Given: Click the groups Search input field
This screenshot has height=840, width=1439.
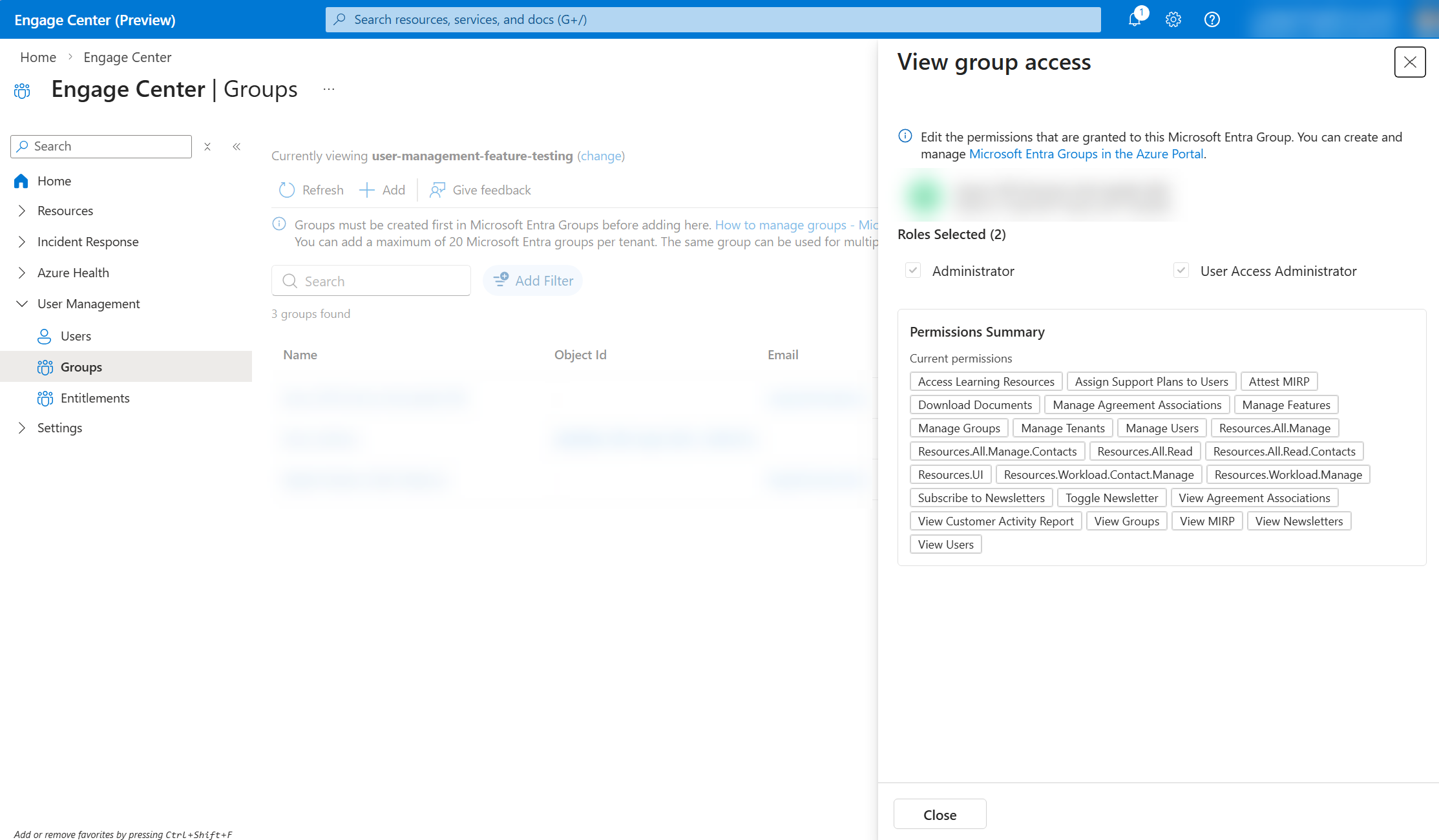Looking at the screenshot, I should 372,281.
